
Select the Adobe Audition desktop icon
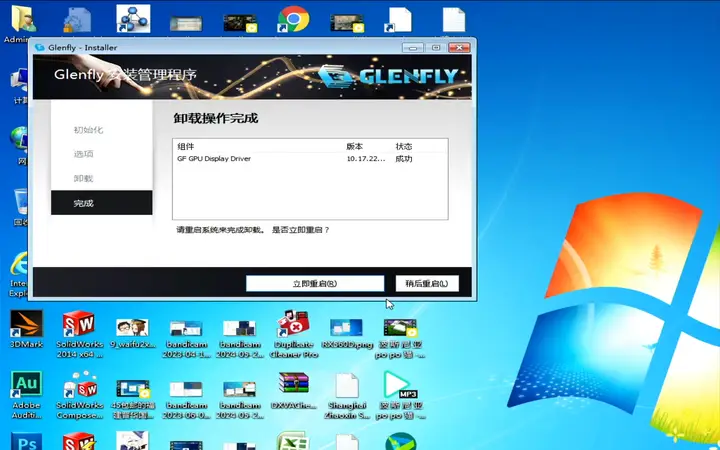pos(26,395)
